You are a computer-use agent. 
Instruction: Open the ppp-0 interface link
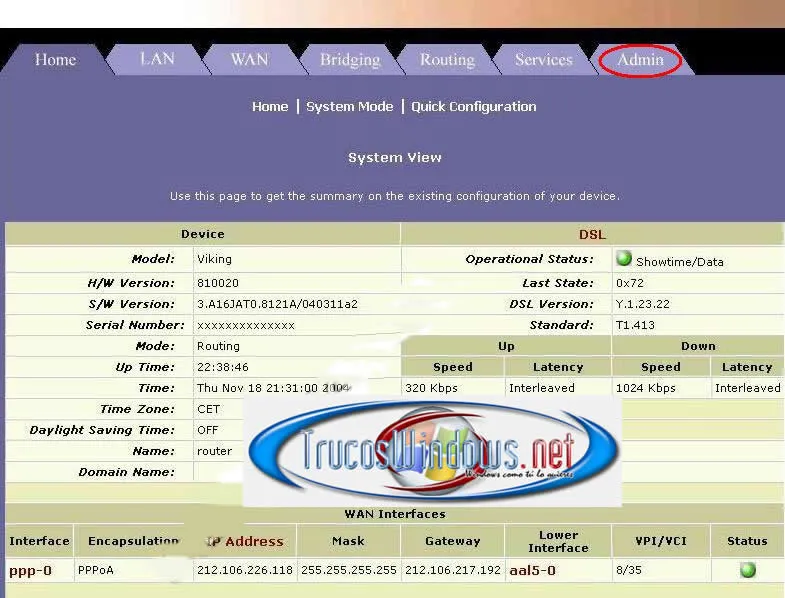(x=30, y=571)
